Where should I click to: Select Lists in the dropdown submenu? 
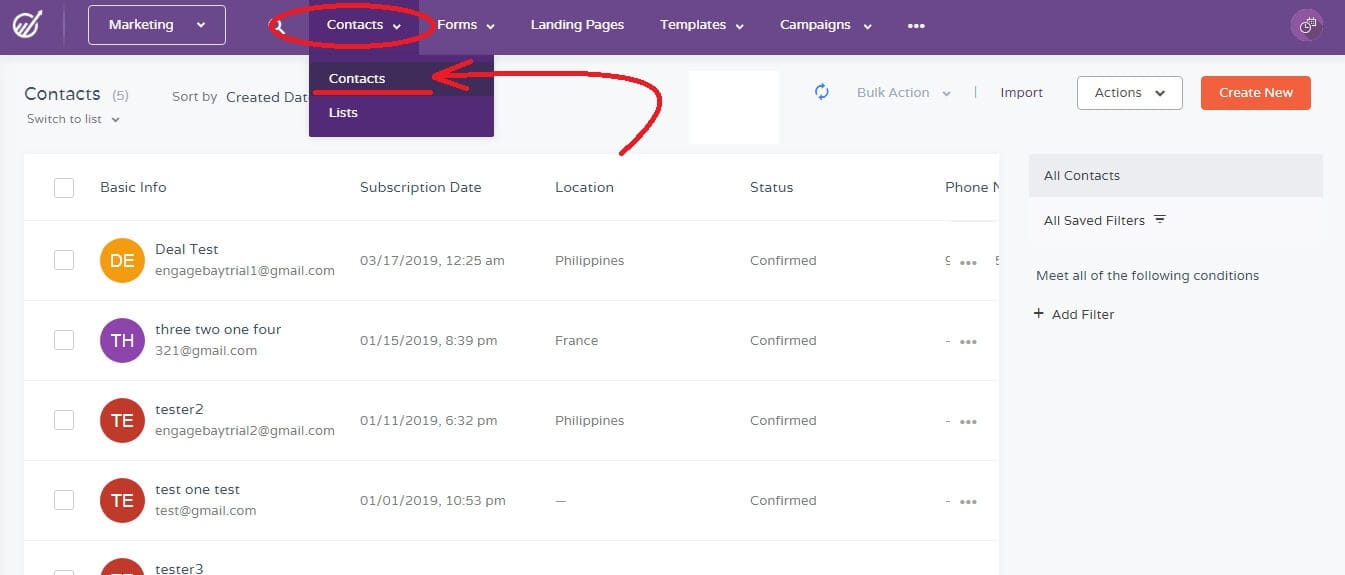click(x=401, y=113)
